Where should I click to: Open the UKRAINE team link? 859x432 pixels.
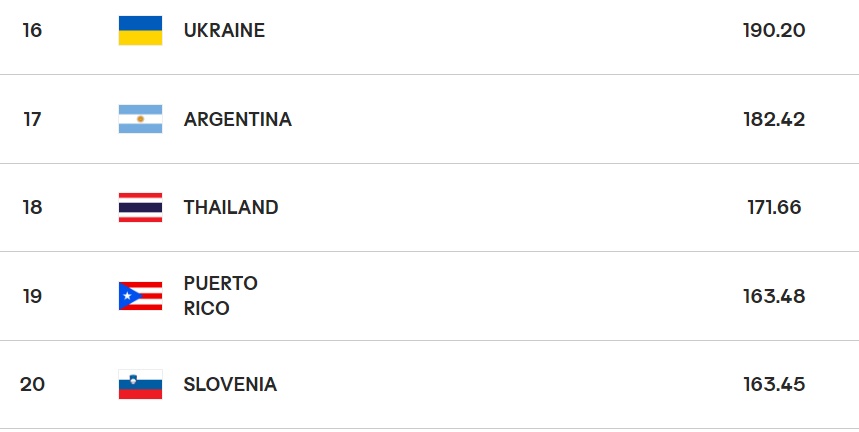click(x=224, y=31)
